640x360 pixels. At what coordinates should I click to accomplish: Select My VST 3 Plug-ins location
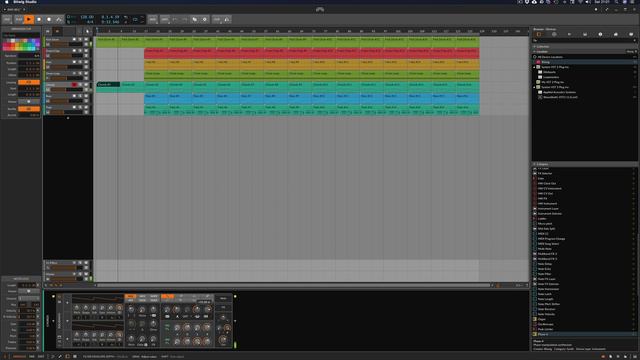point(552,82)
